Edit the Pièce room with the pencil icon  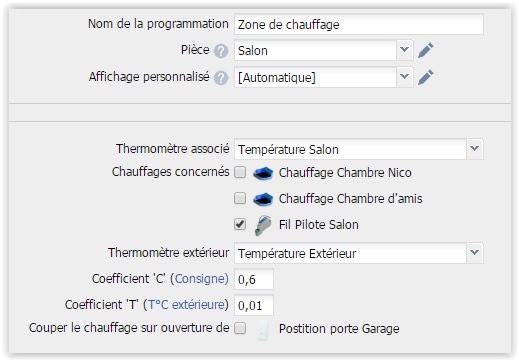point(426,50)
